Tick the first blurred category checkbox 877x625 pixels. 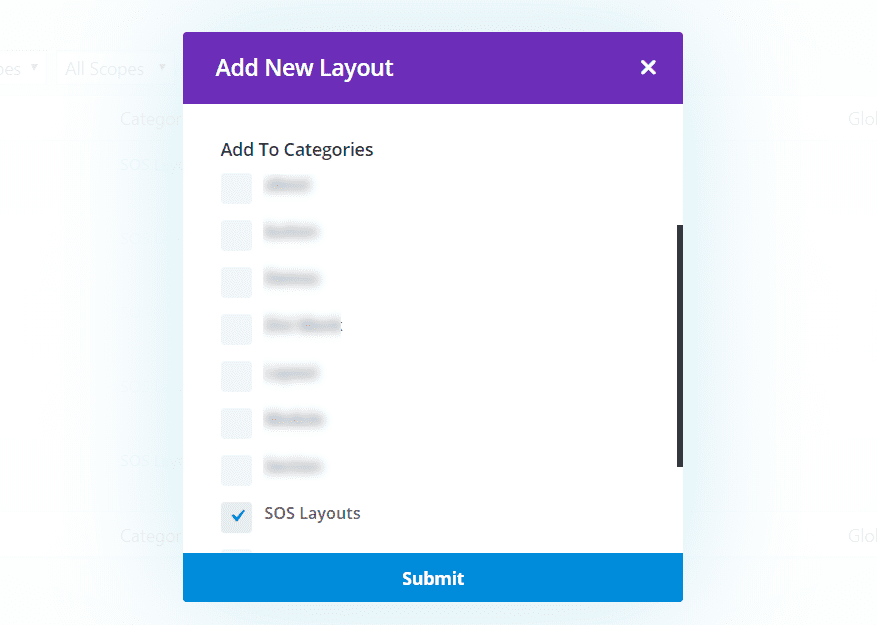(236, 188)
